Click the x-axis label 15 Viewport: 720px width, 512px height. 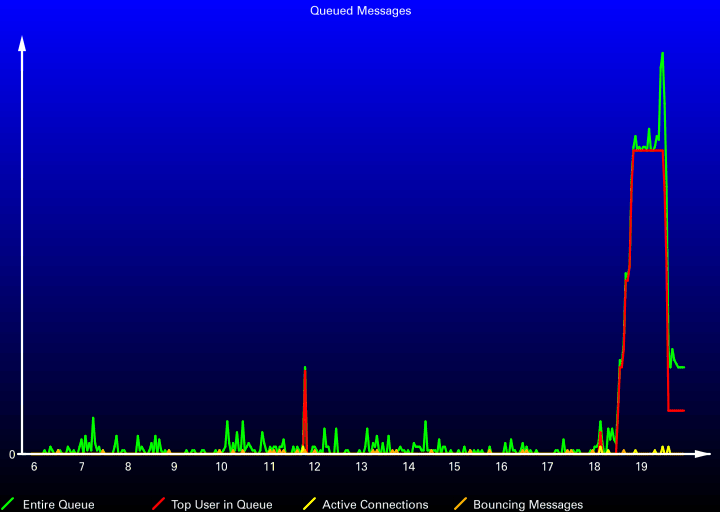tap(455, 467)
